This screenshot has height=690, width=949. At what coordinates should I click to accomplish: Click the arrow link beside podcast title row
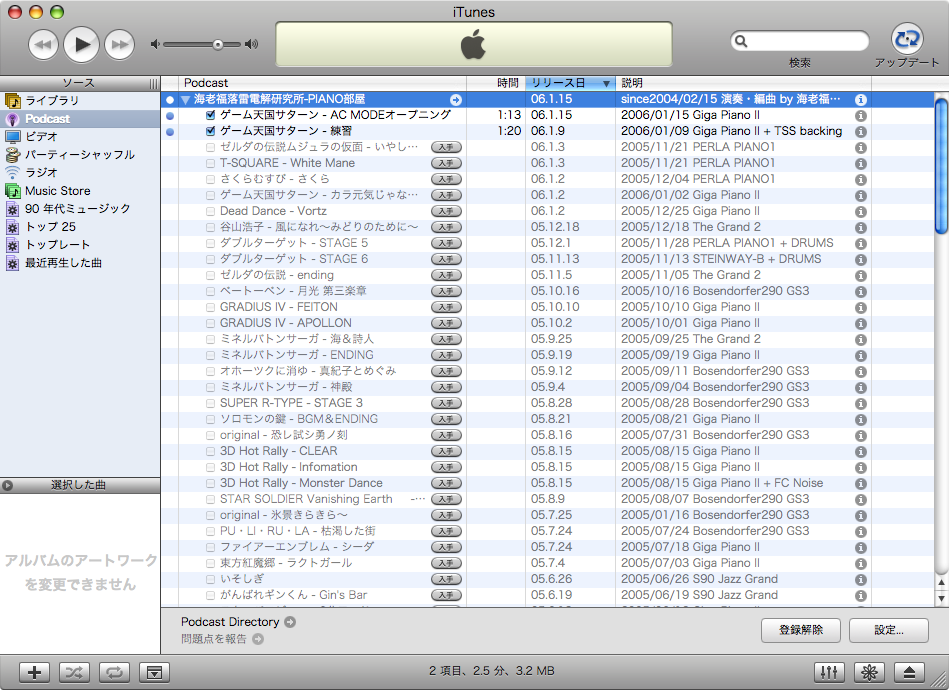click(456, 100)
